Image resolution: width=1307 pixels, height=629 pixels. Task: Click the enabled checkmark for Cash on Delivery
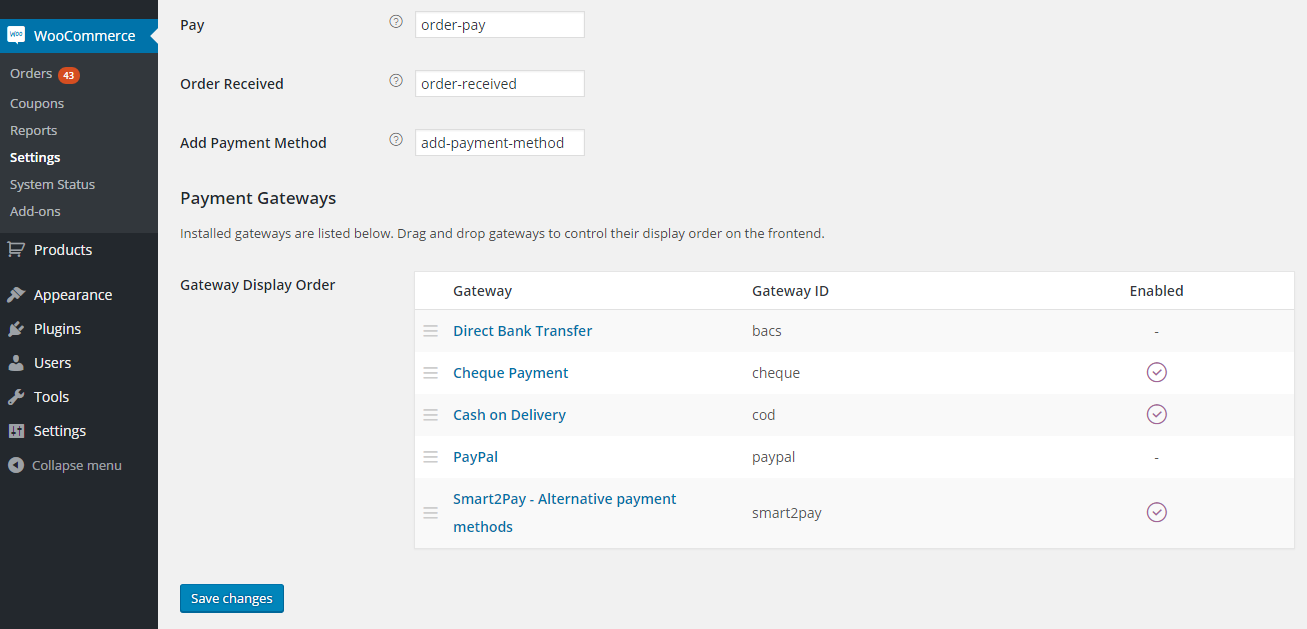(1157, 414)
